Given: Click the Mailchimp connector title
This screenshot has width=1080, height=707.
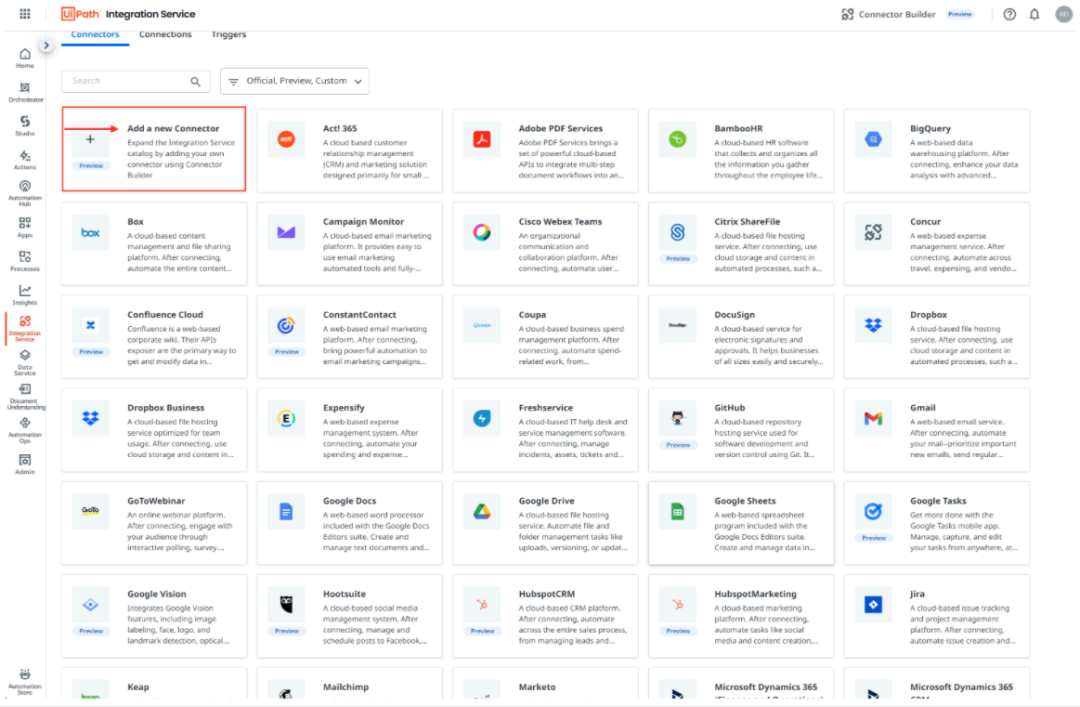Looking at the screenshot, I should pyautogui.click(x=346, y=687).
